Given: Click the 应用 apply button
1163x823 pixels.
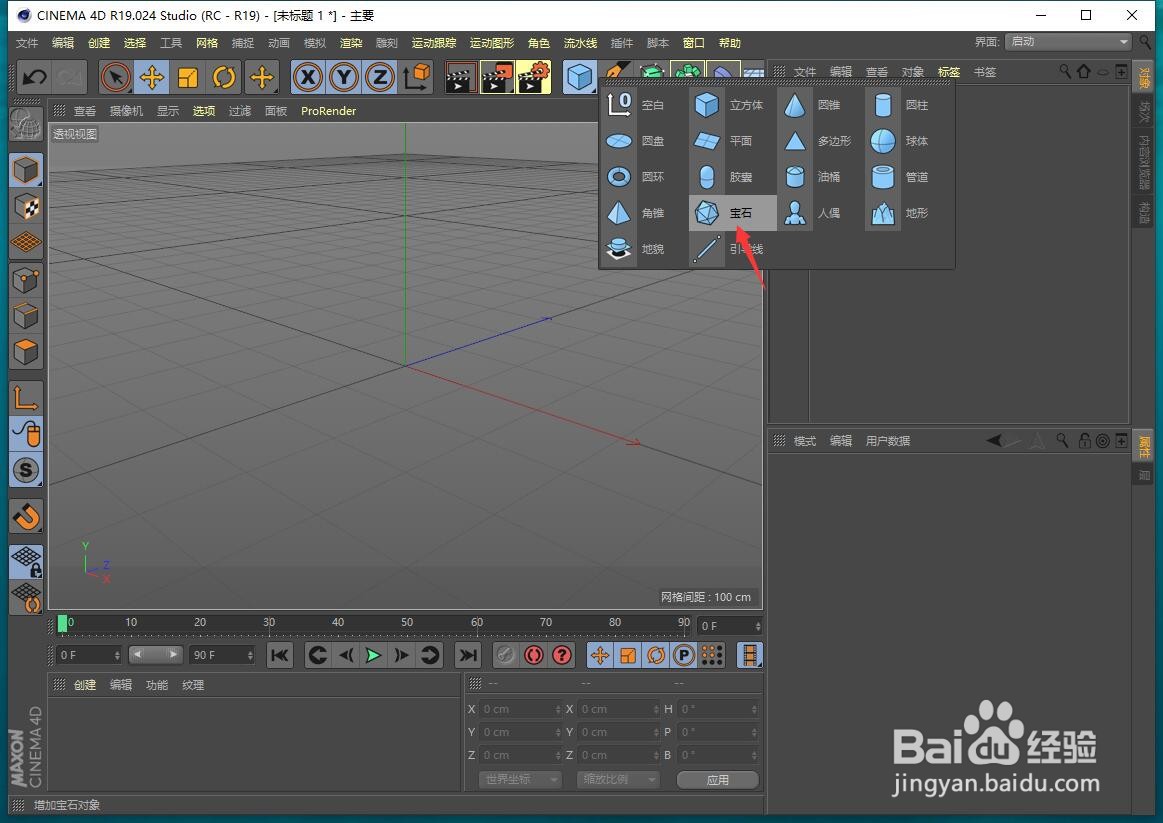Looking at the screenshot, I should (x=718, y=780).
